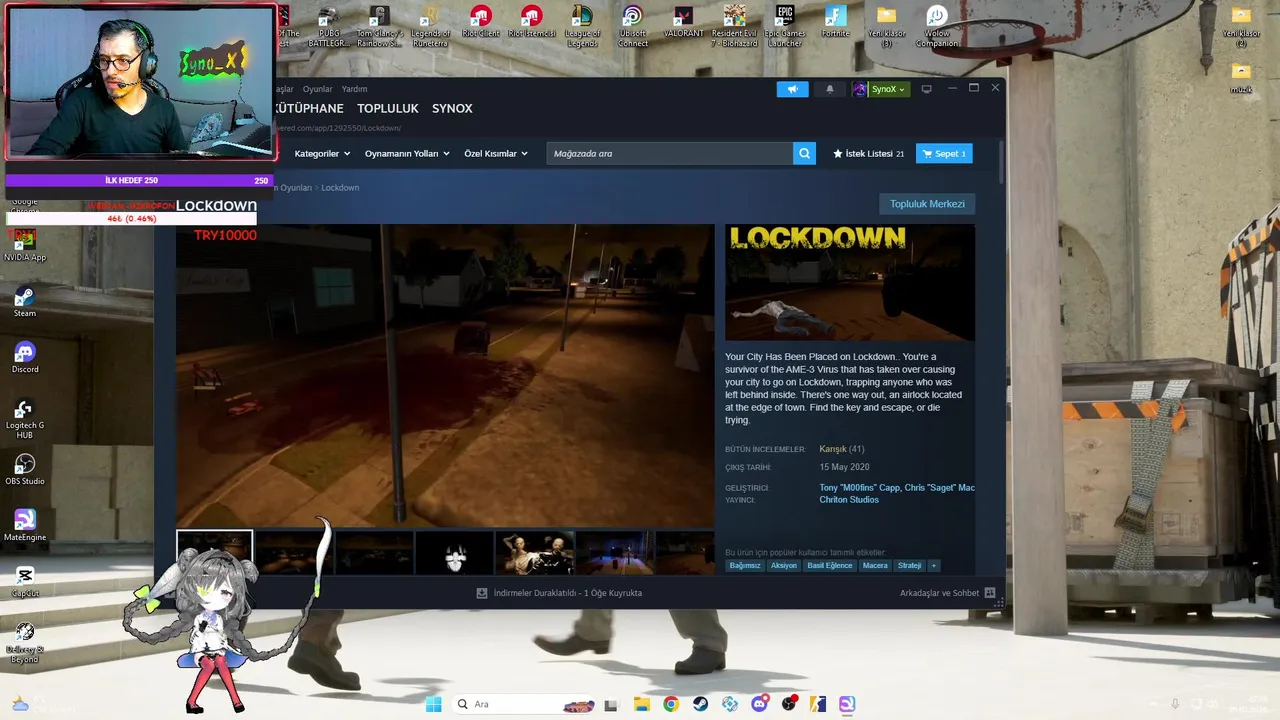Open developer link Tony "M00fins" Capp
Viewport: 1280px width, 720px height.
(x=859, y=488)
